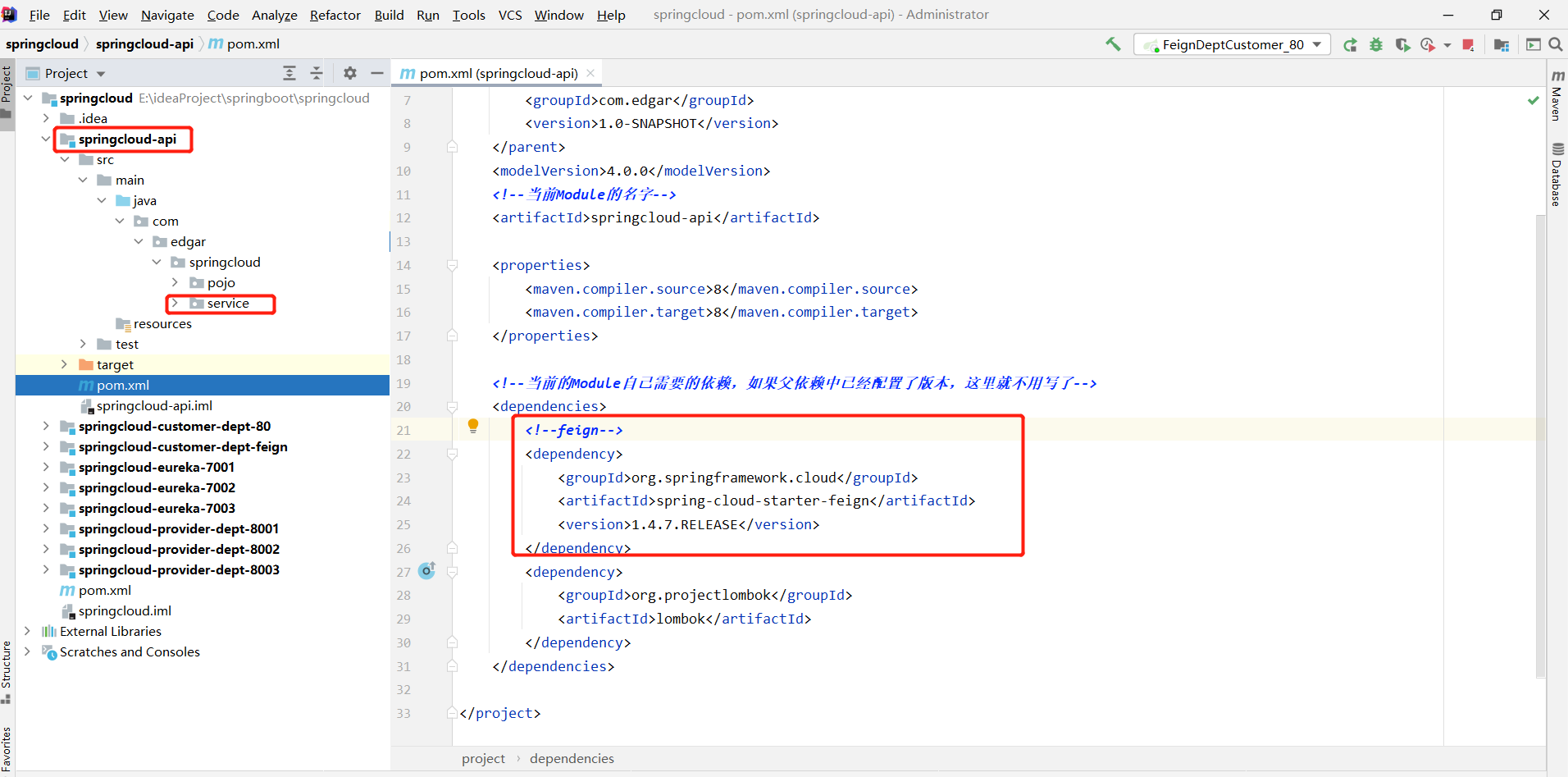Viewport: 1568px width, 777px height.
Task: Expand the service package
Action: point(175,304)
